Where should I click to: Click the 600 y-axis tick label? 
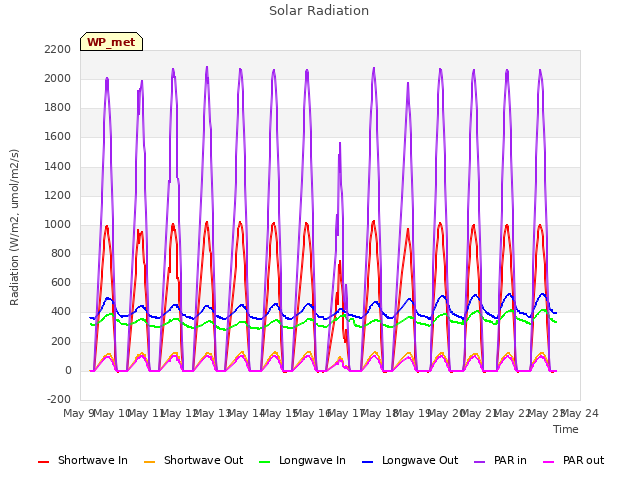tap(61, 283)
